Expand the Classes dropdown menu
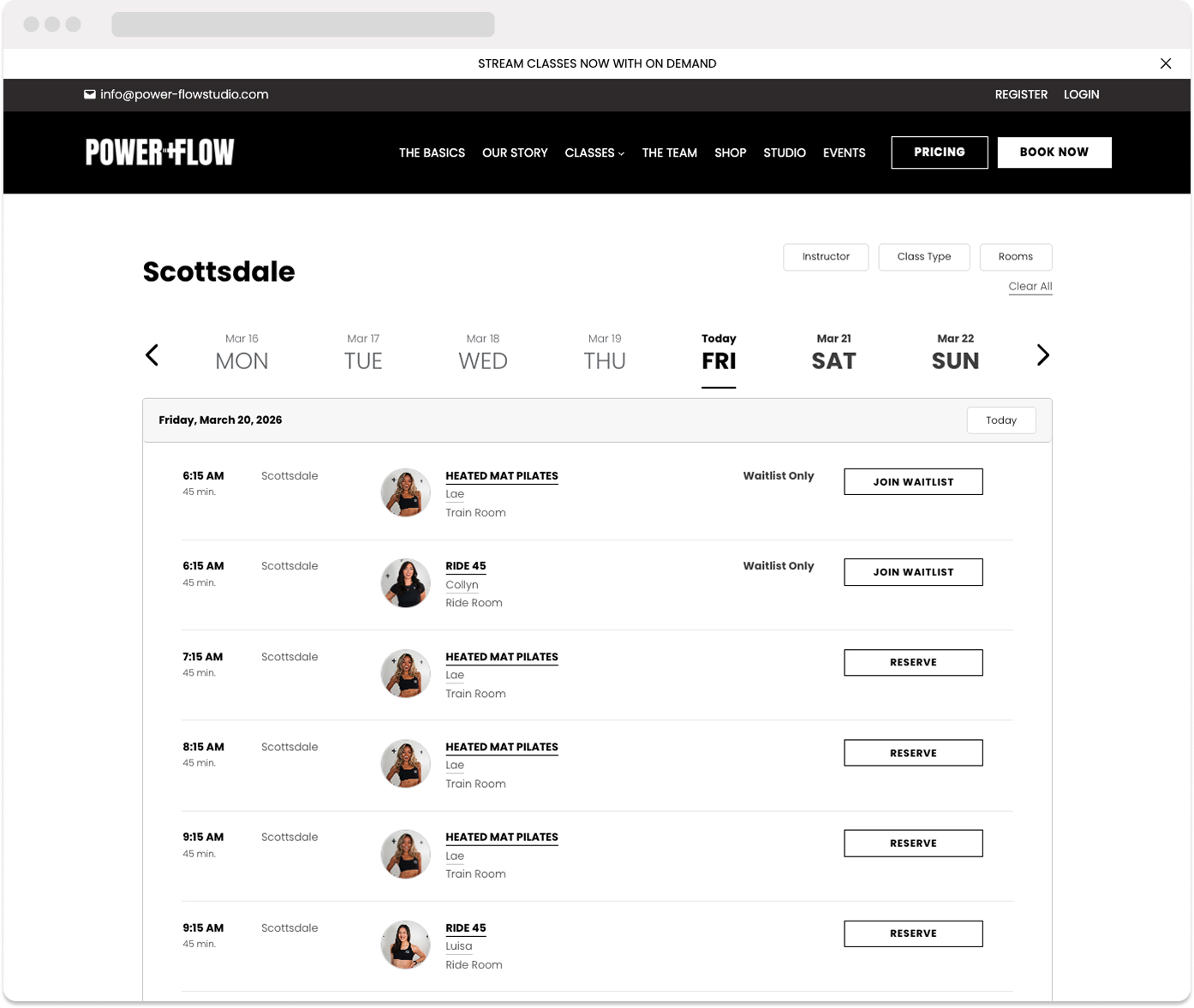 (x=594, y=152)
